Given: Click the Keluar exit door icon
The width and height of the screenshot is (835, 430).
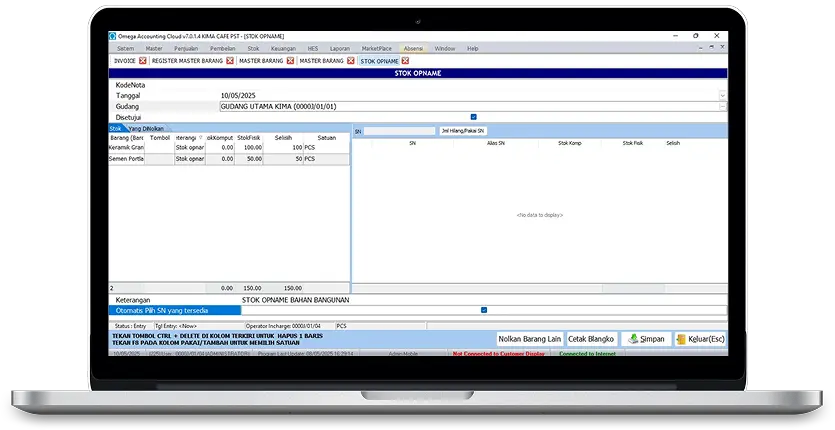Looking at the screenshot, I should pos(681,339).
